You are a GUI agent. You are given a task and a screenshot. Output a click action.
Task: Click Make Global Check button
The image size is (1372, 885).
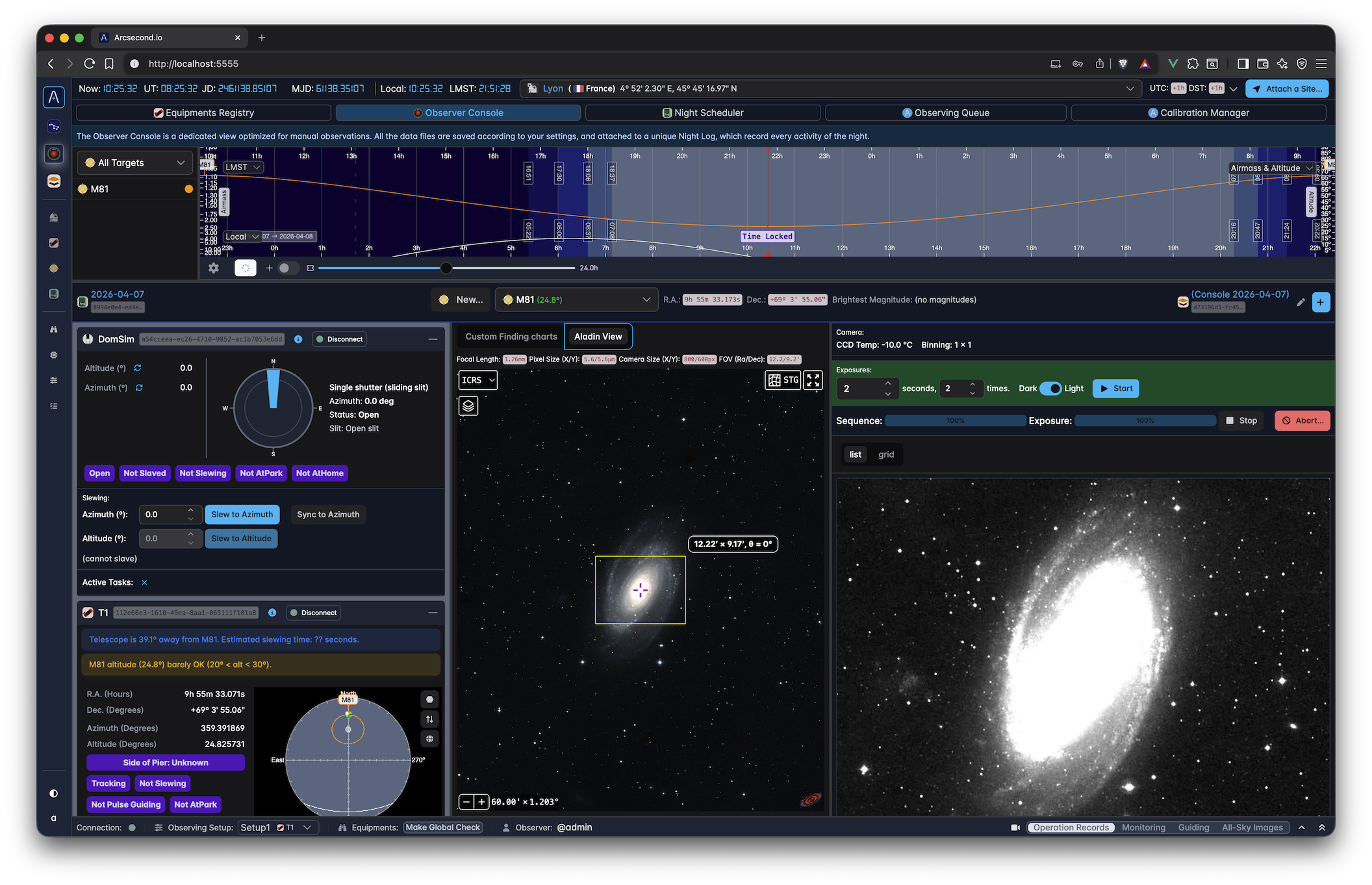pyautogui.click(x=443, y=828)
